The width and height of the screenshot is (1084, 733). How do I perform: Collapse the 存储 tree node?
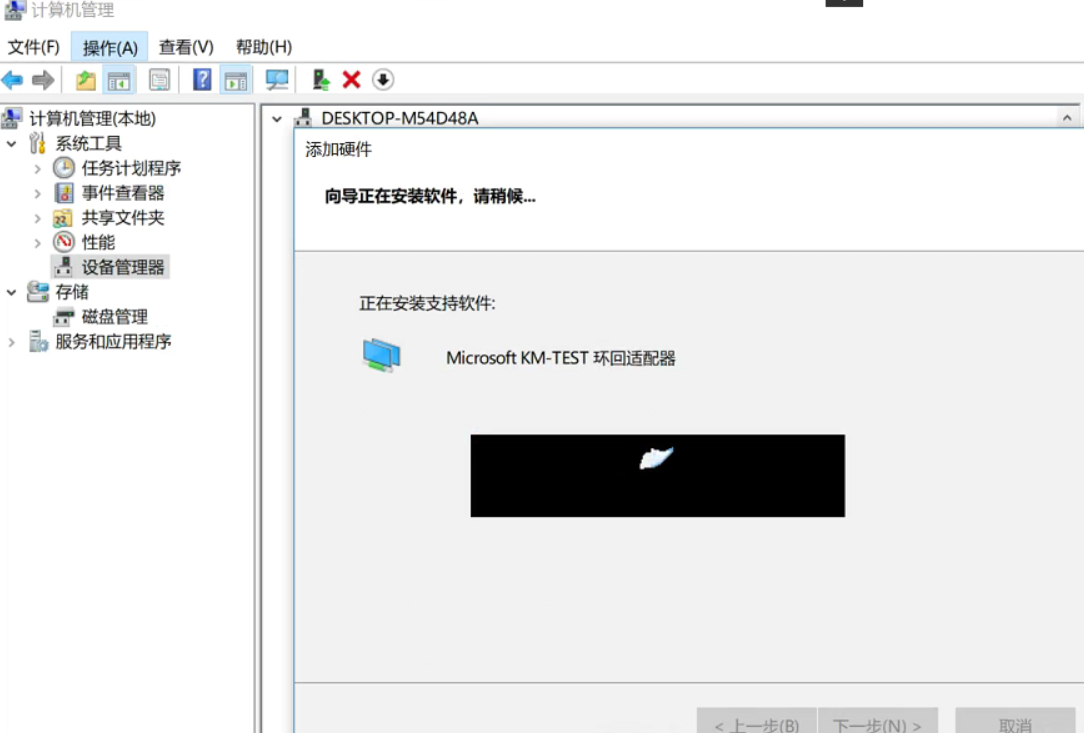coord(12,293)
